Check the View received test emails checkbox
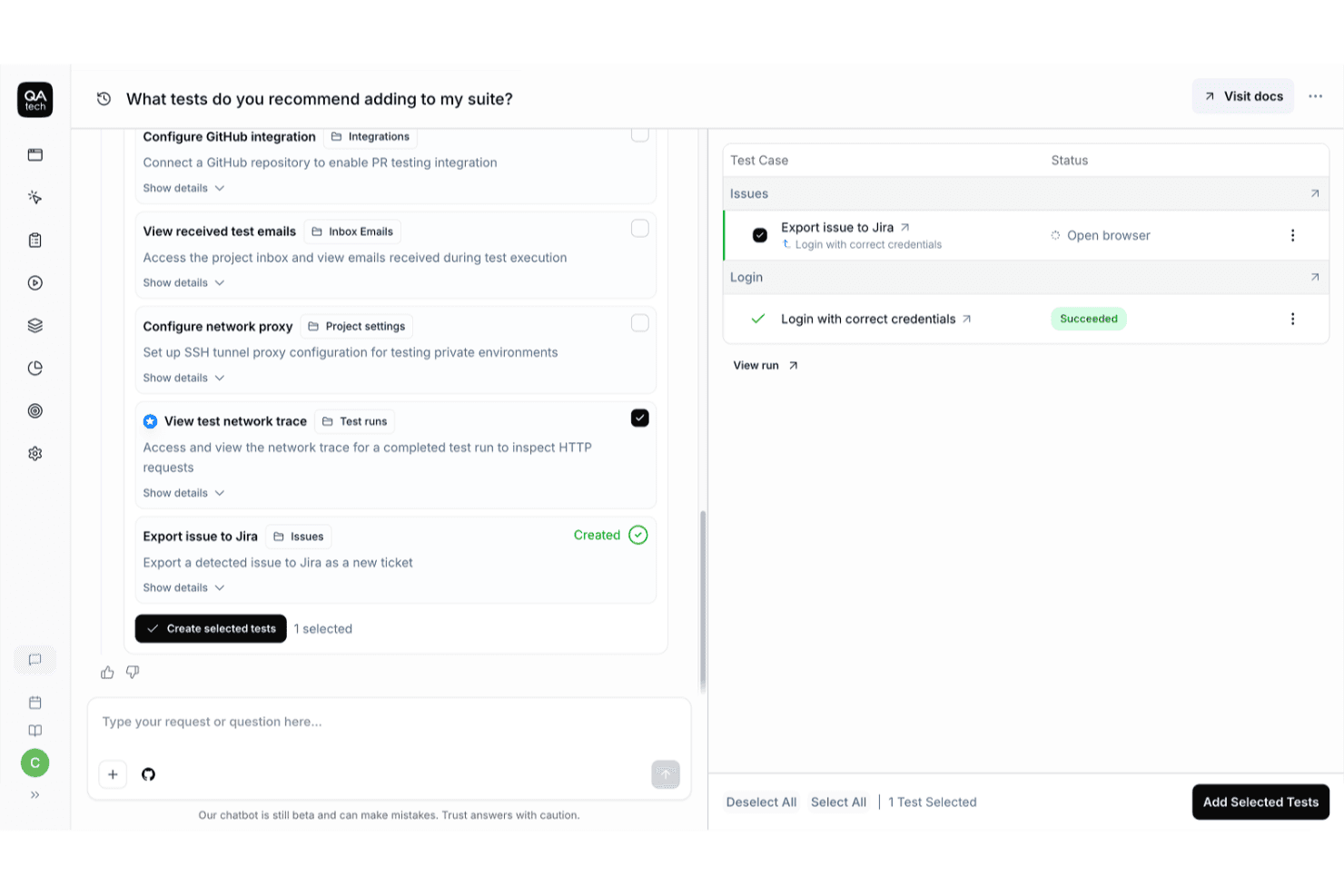Image resolution: width=1344 pixels, height=896 pixels. 640,229
